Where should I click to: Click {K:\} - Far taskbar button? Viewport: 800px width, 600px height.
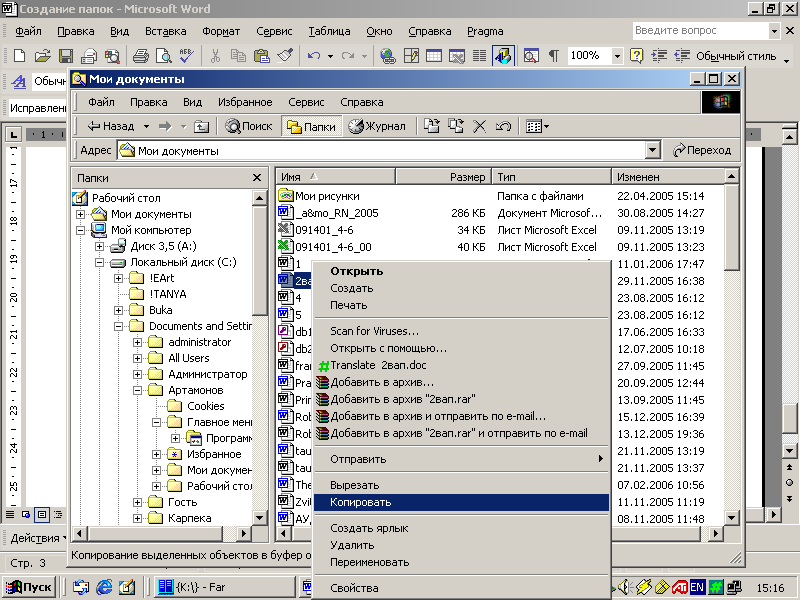[x=224, y=587]
